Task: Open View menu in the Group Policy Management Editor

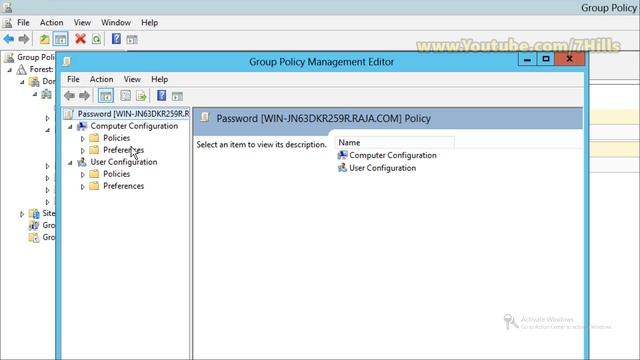Action: tap(132, 79)
